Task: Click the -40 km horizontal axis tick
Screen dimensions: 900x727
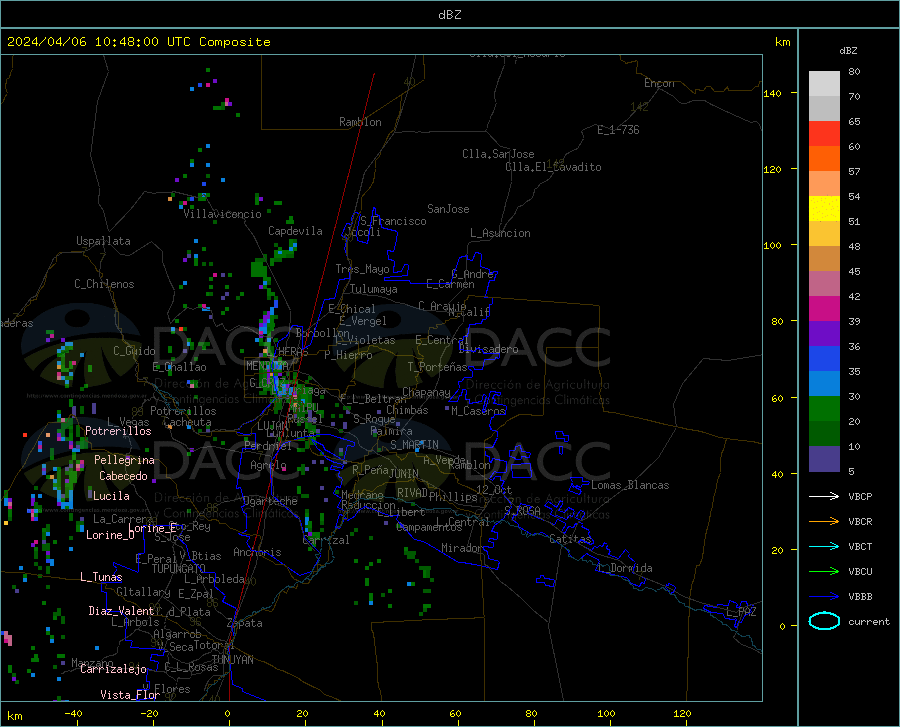Action: (x=73, y=713)
